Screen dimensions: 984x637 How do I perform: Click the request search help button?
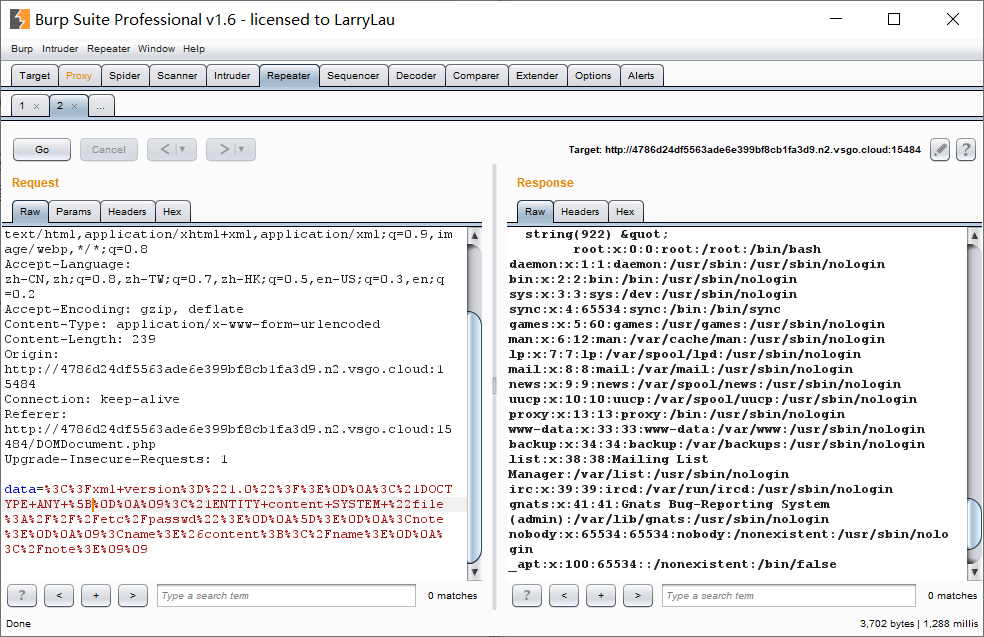coord(22,595)
